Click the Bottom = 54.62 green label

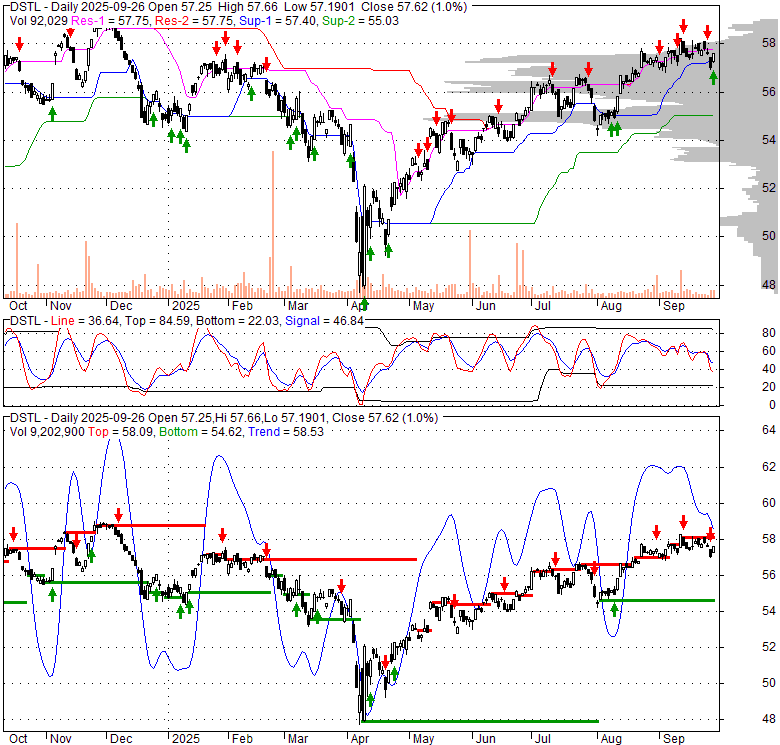click(x=201, y=432)
